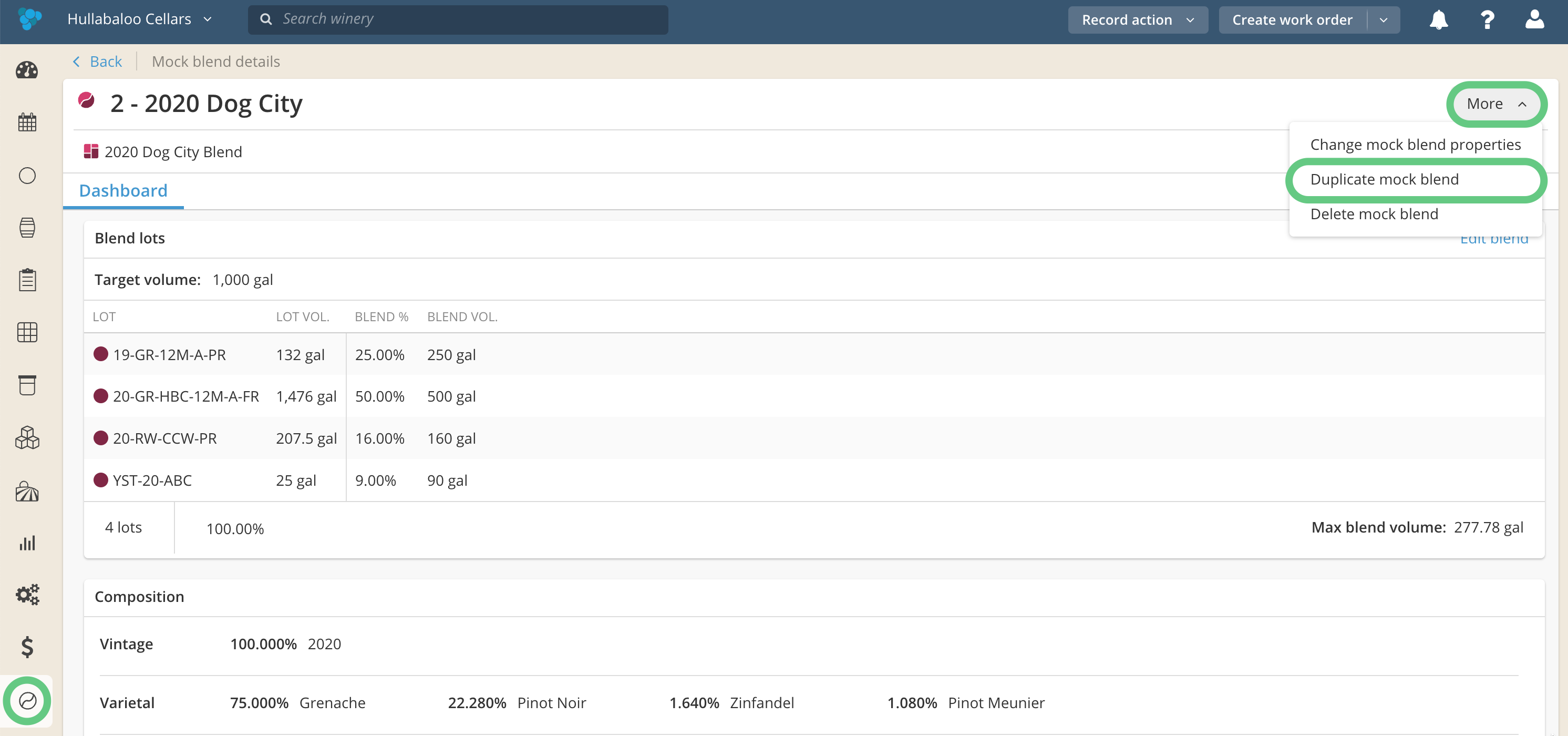The height and width of the screenshot is (736, 1568).
Task: Open the grid table icon in sidebar
Action: (27, 332)
